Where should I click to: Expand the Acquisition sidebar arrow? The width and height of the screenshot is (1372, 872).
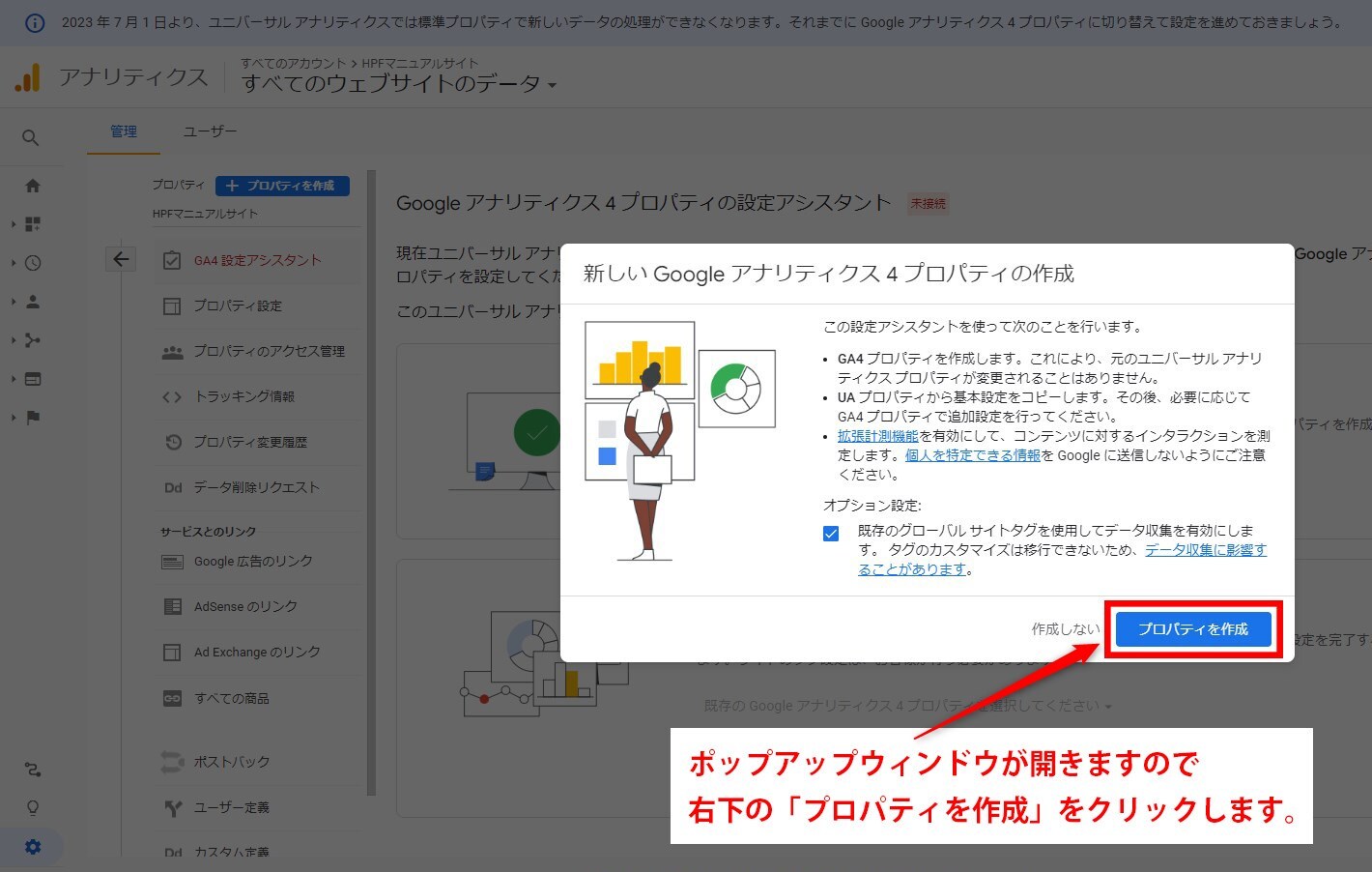pos(14,340)
